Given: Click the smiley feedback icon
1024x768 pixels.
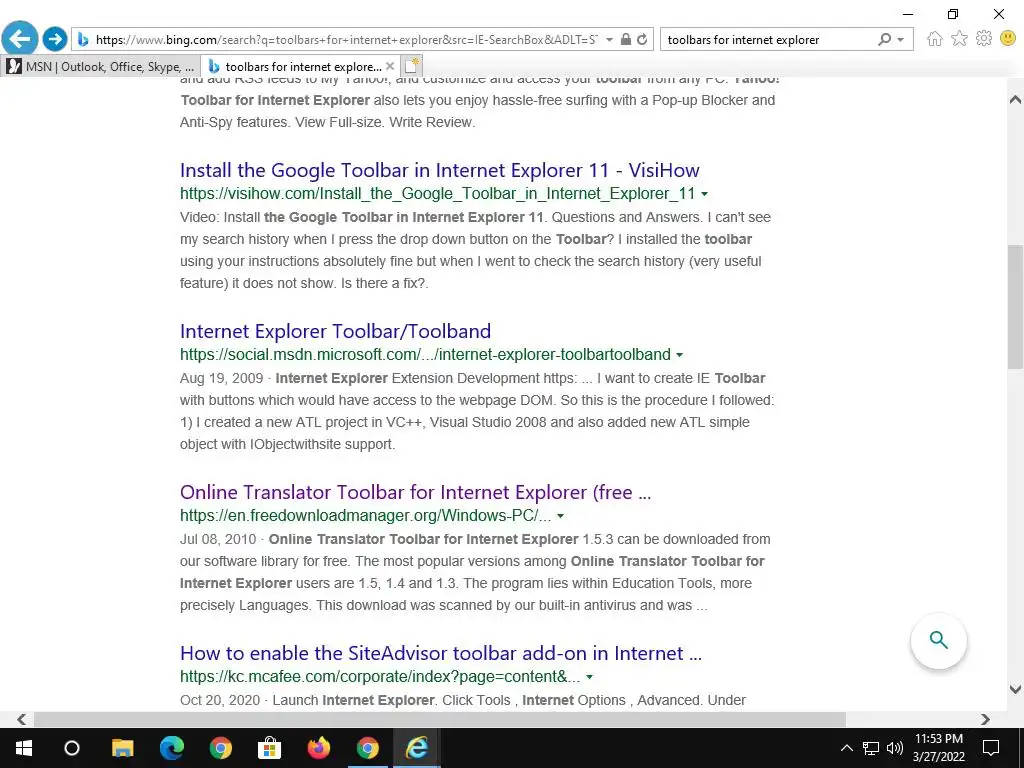Looking at the screenshot, I should pos(1008,39).
